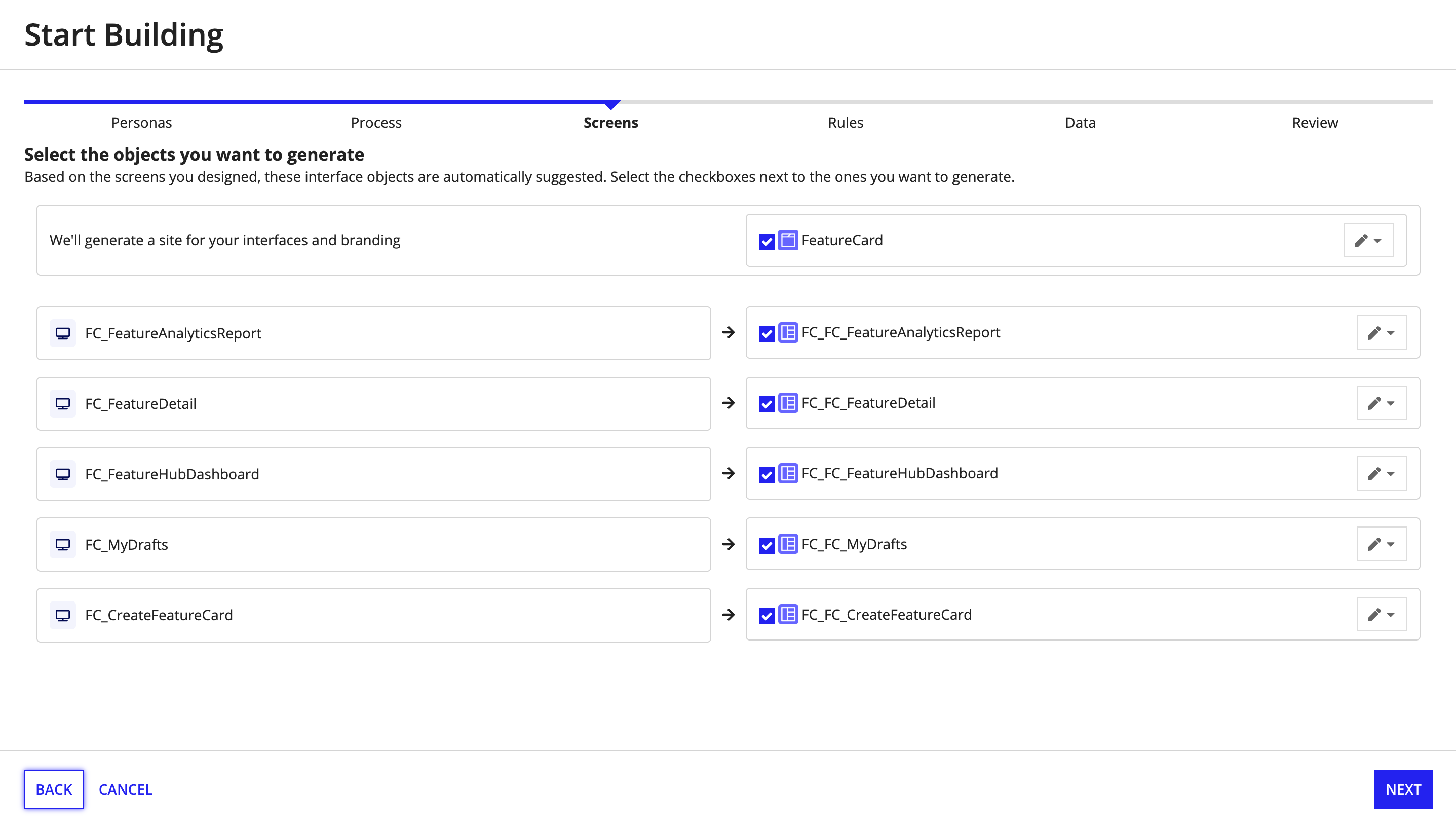Open the edit dropdown for FeatureCard
Screen dimensions: 1456x828
click(1368, 241)
